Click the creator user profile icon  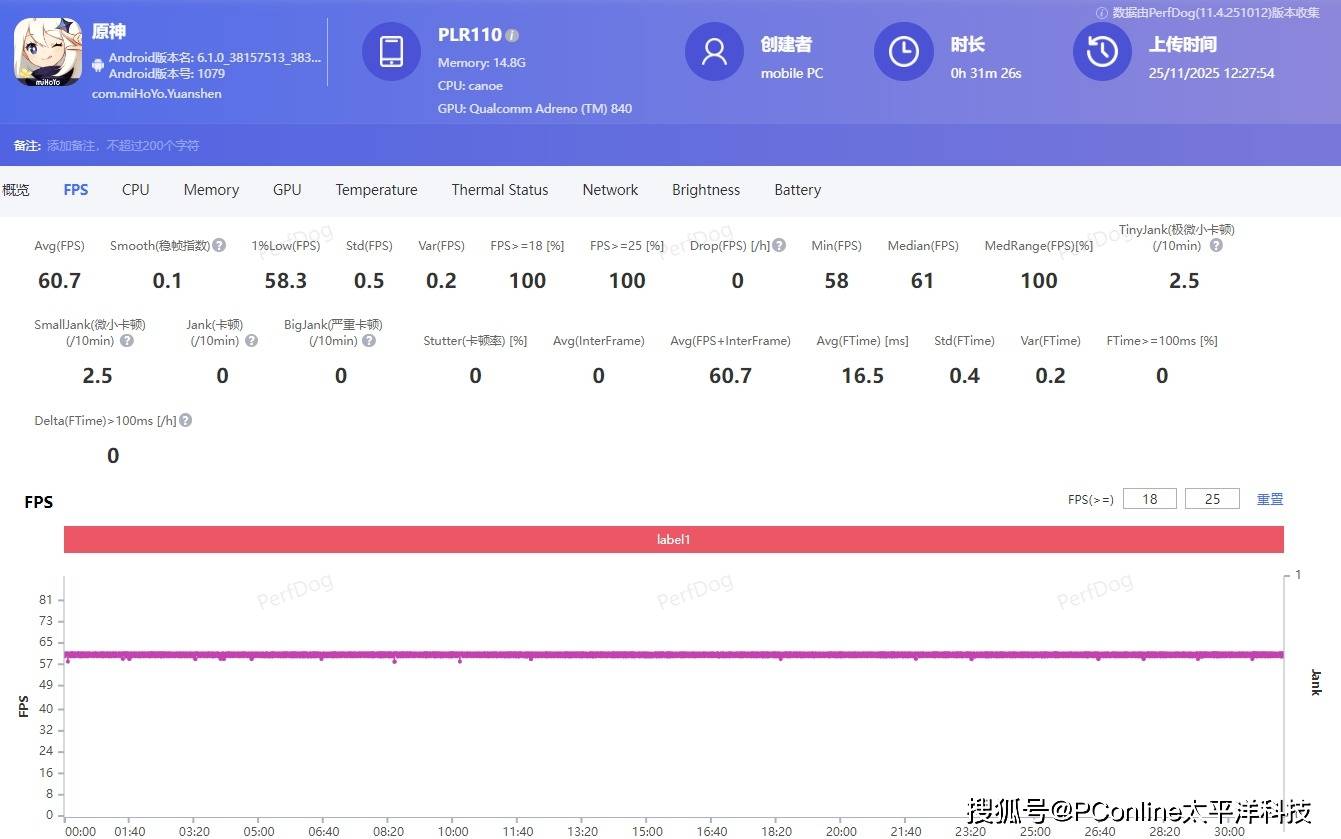[714, 51]
